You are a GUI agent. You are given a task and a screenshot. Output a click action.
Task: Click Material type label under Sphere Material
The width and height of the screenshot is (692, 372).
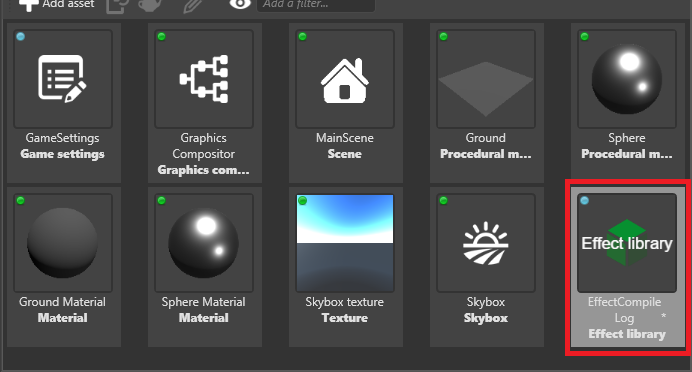coord(204,318)
